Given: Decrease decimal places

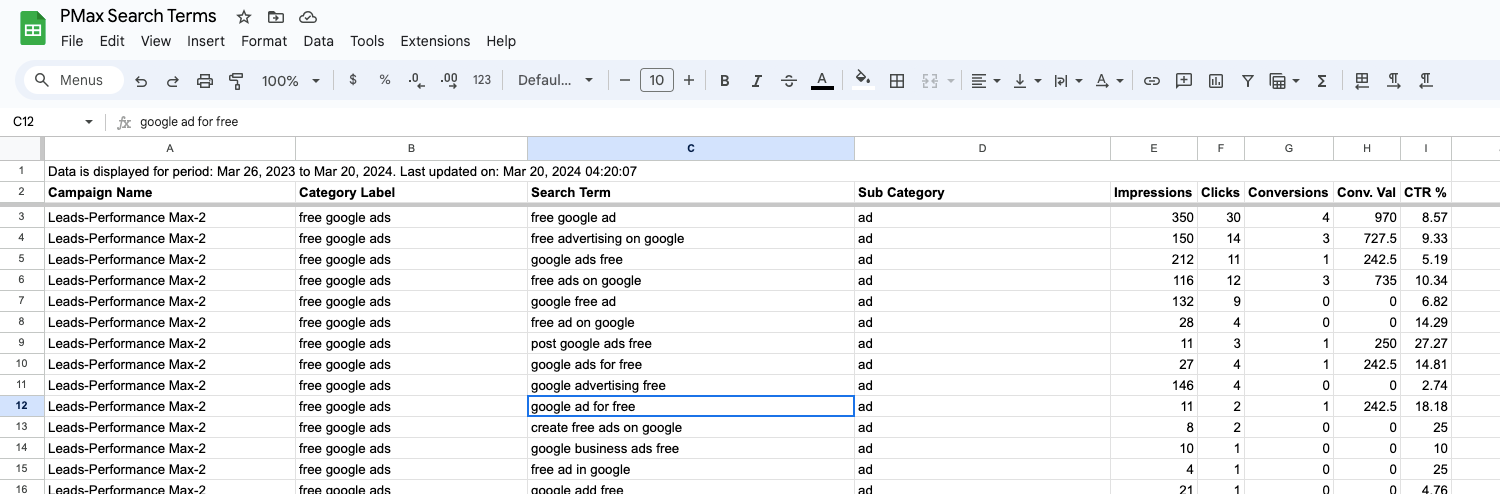Looking at the screenshot, I should (x=417, y=80).
